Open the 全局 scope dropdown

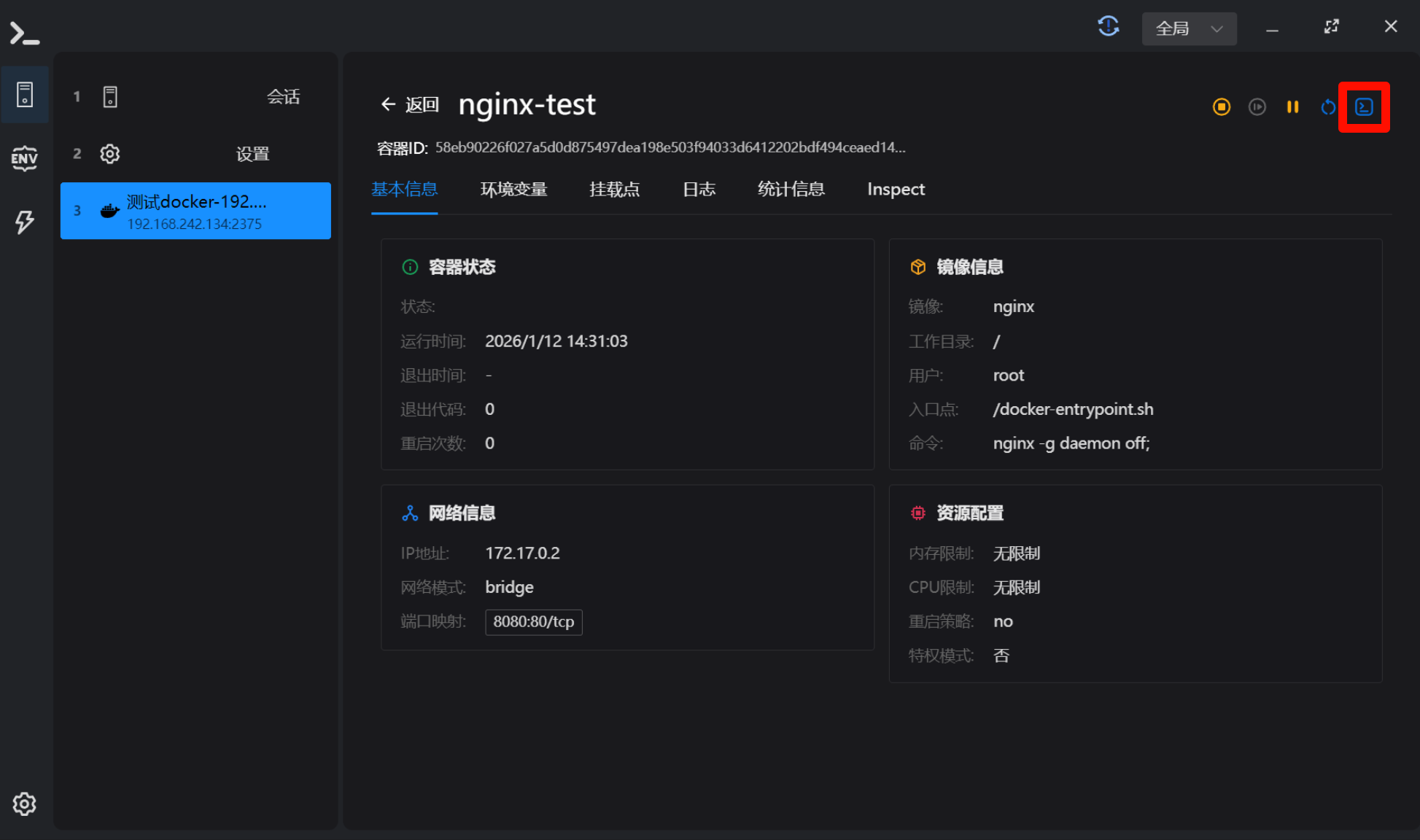point(1189,28)
